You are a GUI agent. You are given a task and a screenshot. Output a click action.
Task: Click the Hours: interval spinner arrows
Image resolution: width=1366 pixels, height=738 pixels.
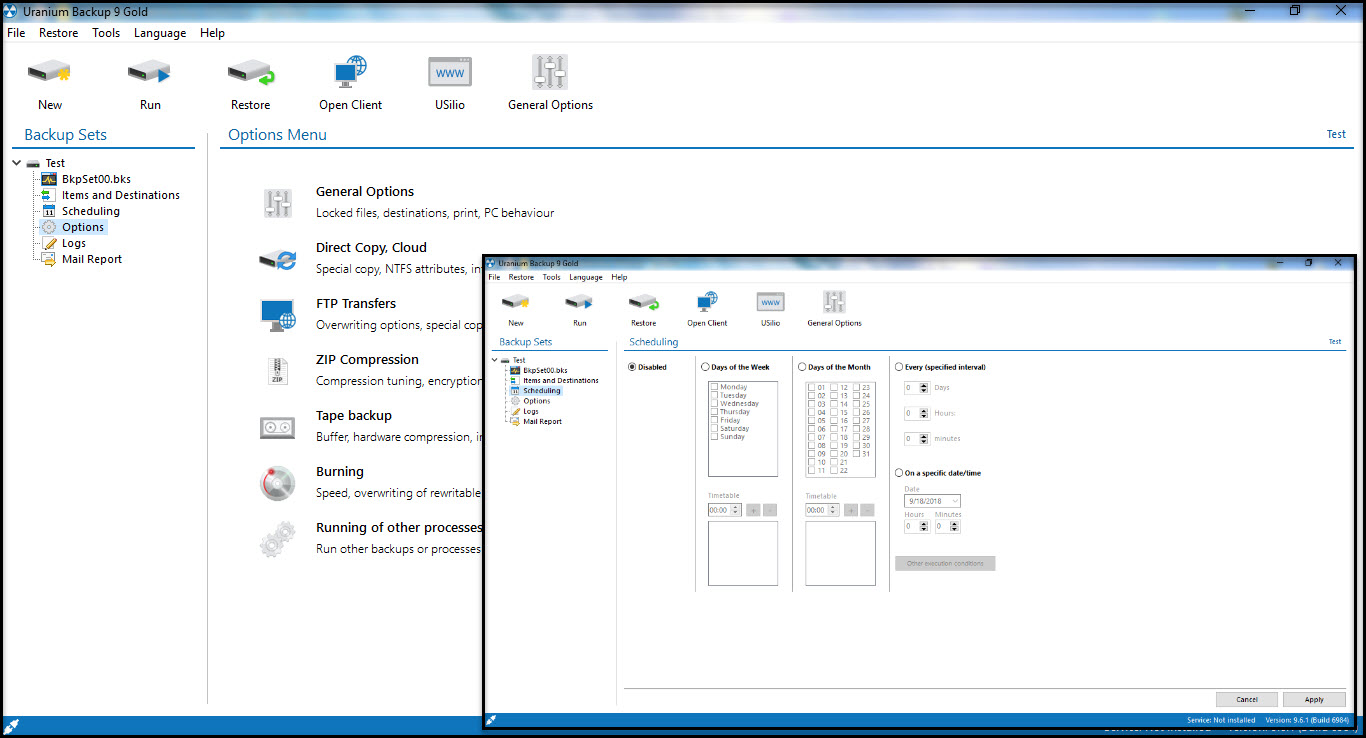tap(924, 413)
